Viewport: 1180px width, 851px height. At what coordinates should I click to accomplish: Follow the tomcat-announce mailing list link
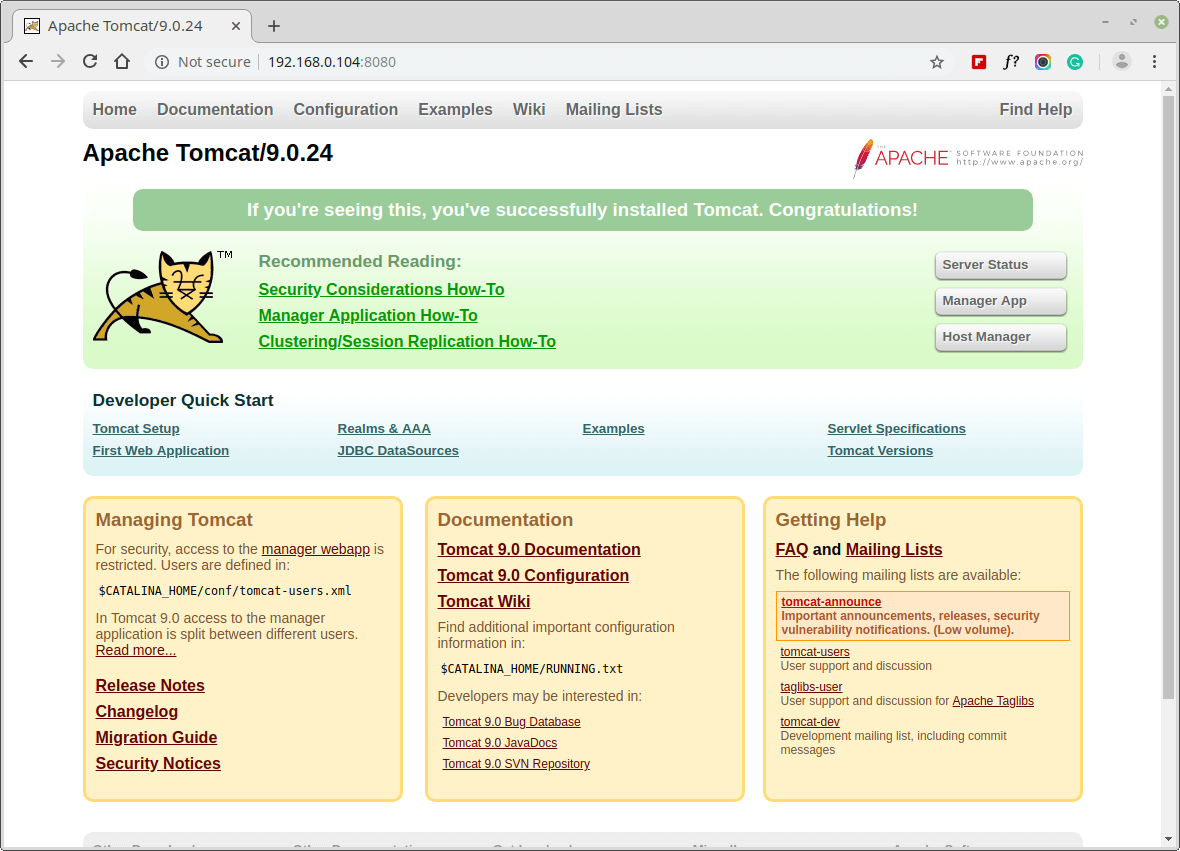831,602
